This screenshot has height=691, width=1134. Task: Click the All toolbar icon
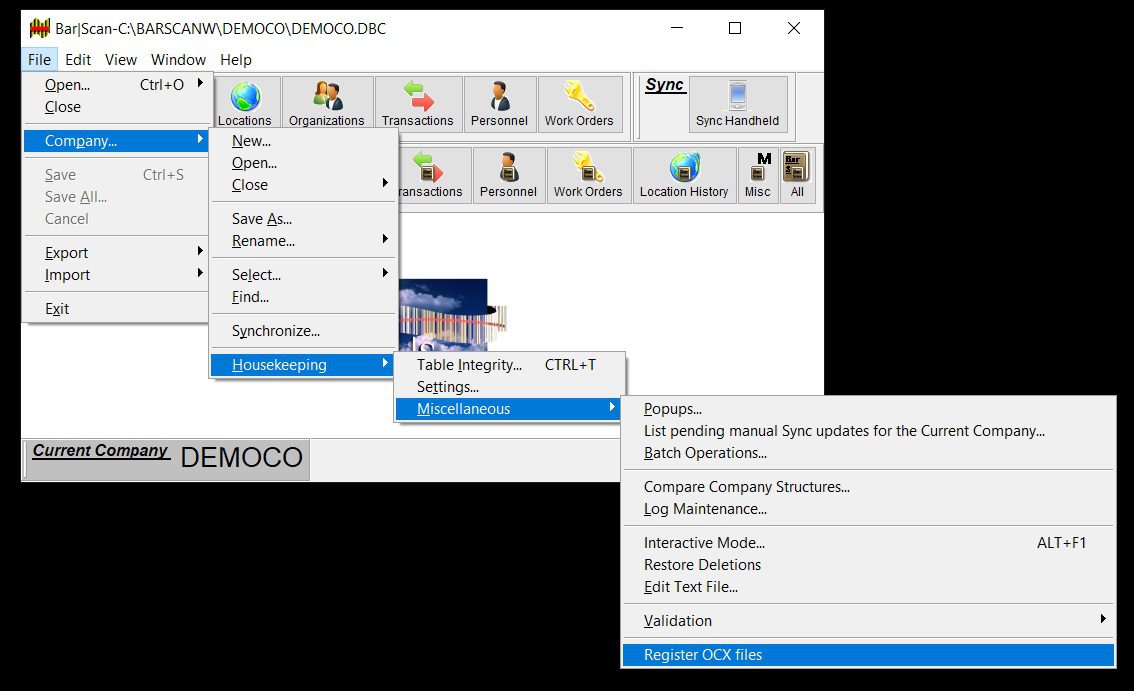click(798, 175)
